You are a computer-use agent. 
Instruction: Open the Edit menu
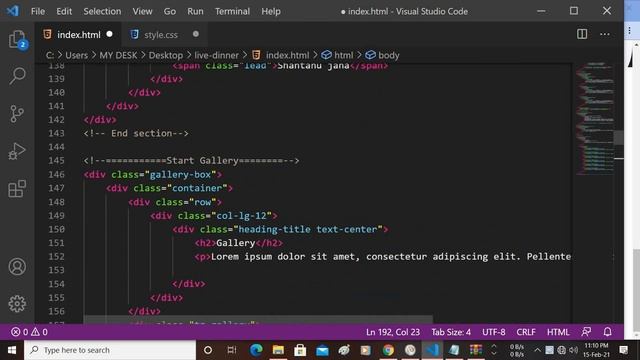click(64, 11)
